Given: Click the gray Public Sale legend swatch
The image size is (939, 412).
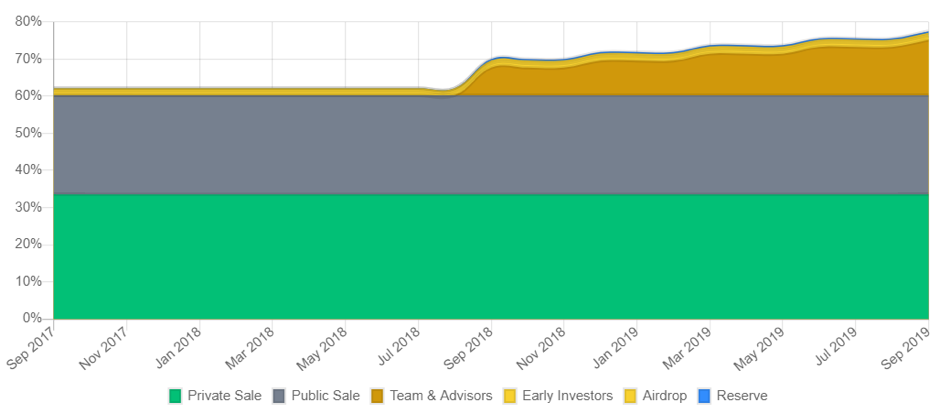Looking at the screenshot, I should [x=280, y=396].
